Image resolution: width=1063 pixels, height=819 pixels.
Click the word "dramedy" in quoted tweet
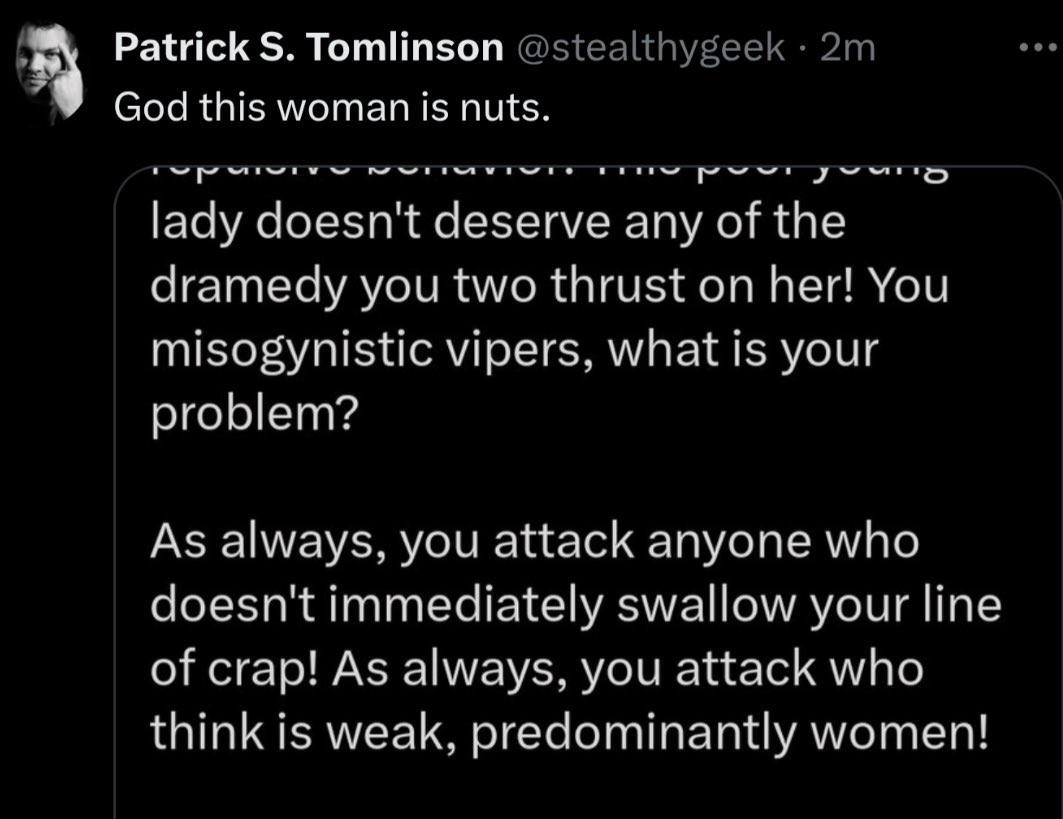[248, 287]
